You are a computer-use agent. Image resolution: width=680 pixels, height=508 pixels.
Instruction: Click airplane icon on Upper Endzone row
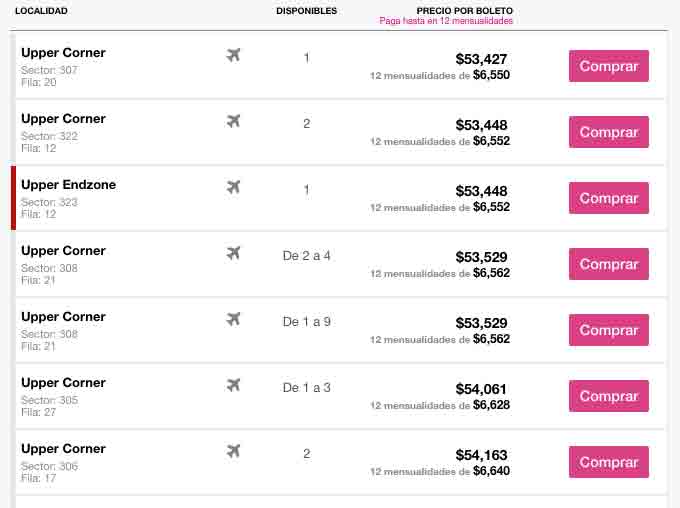233,187
